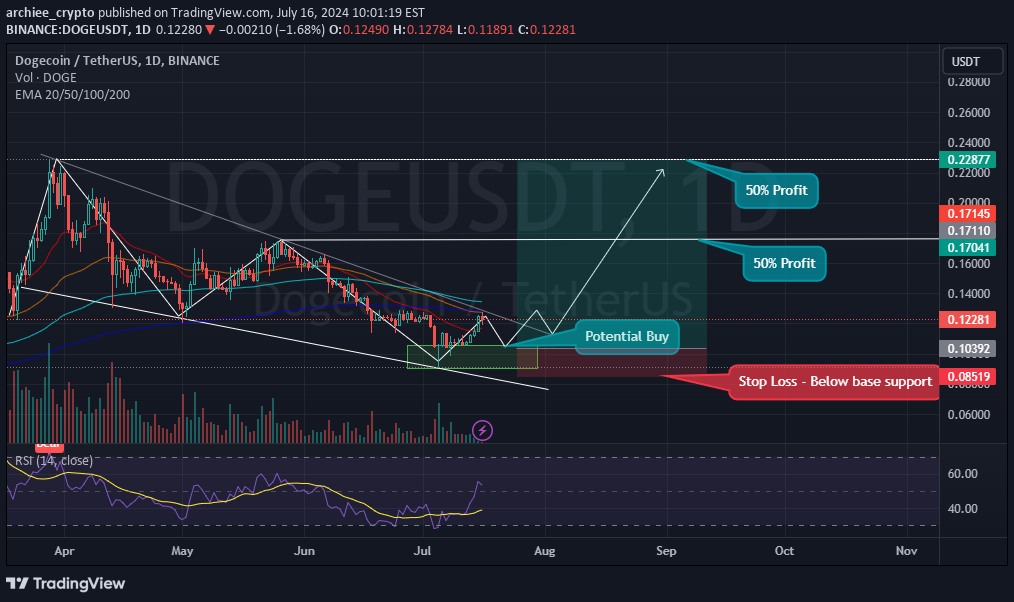
Task: Click the red 0.12281 current price label
Action: 967,319
